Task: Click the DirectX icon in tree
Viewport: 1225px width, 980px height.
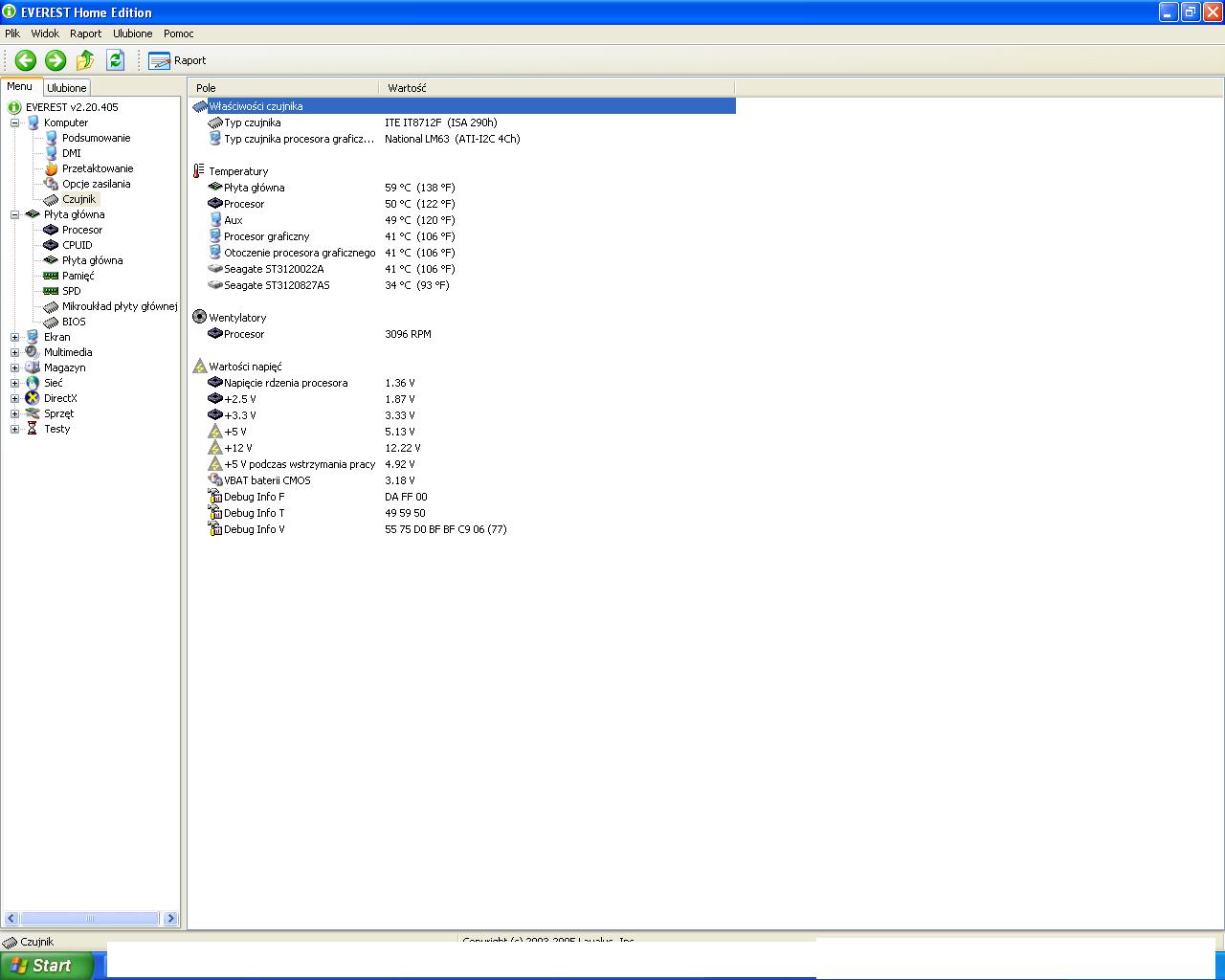Action: 33,398
